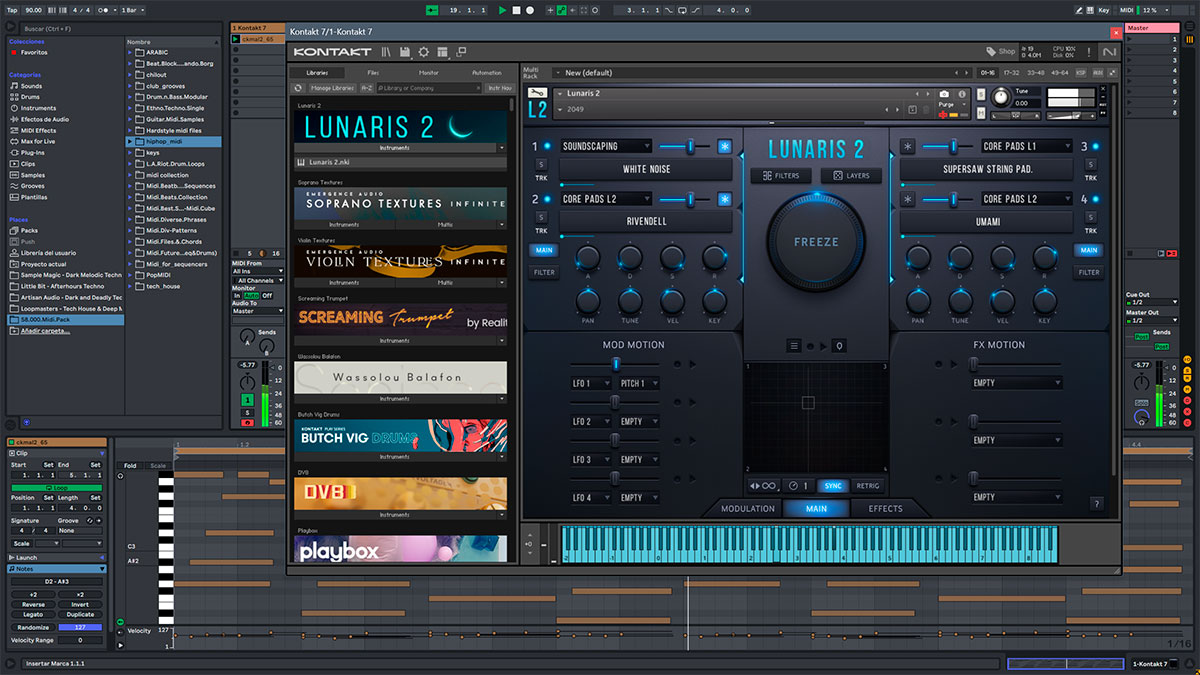Viewport: 1200px width, 675px height.
Task: Click the UMAMI sound name
Action: (987, 222)
